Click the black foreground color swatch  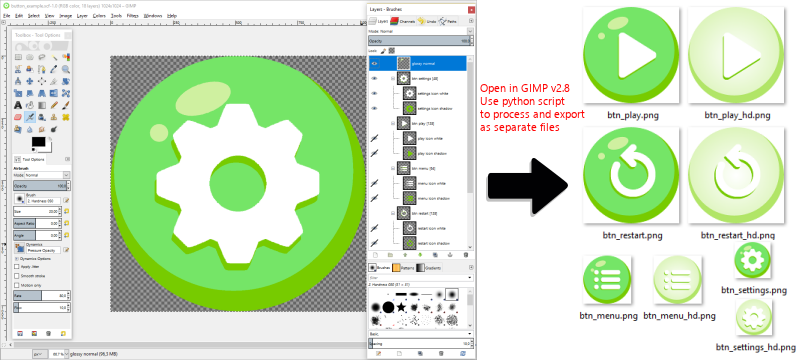coord(39,141)
